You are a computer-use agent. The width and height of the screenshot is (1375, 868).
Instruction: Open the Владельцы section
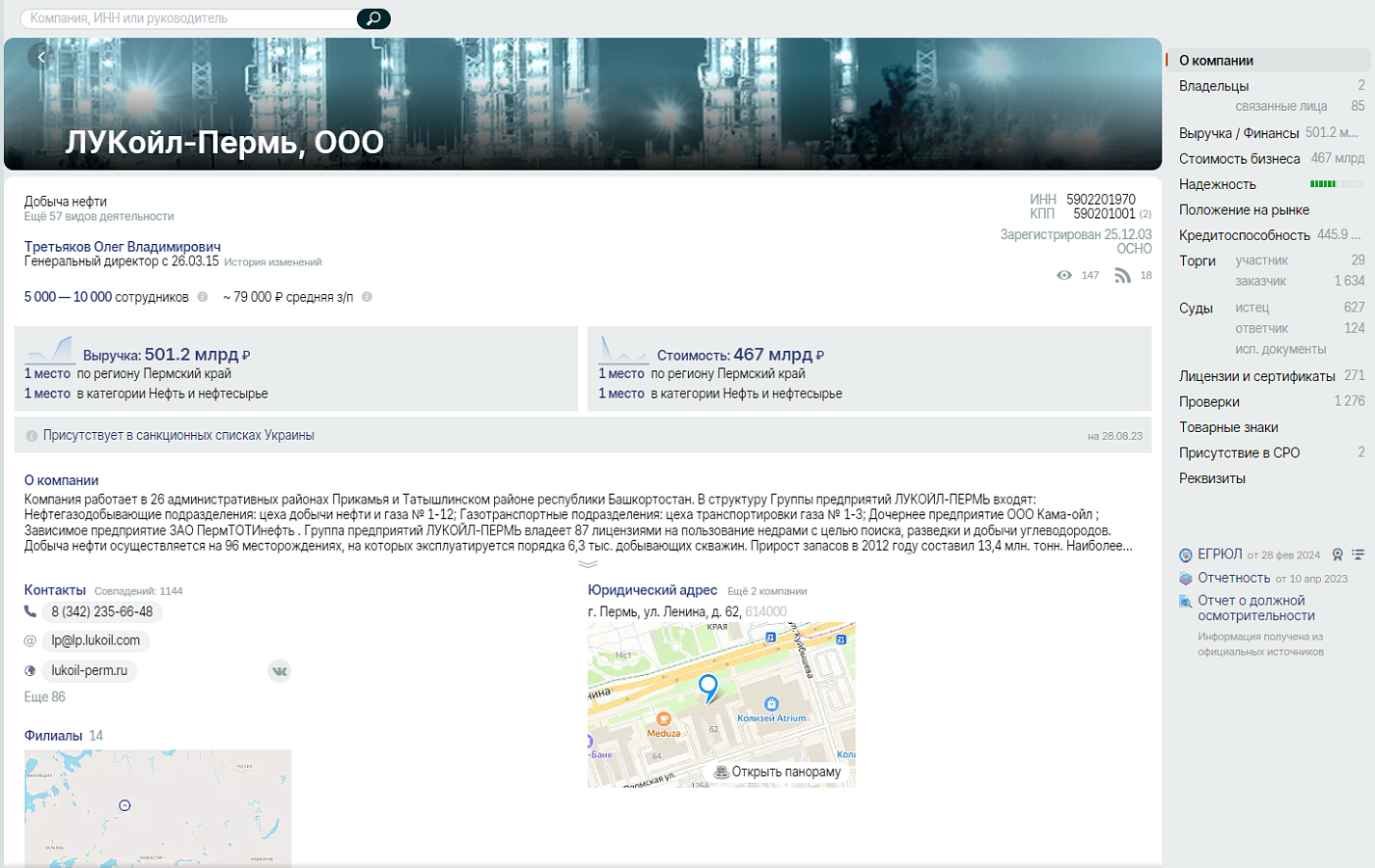pos(1214,86)
